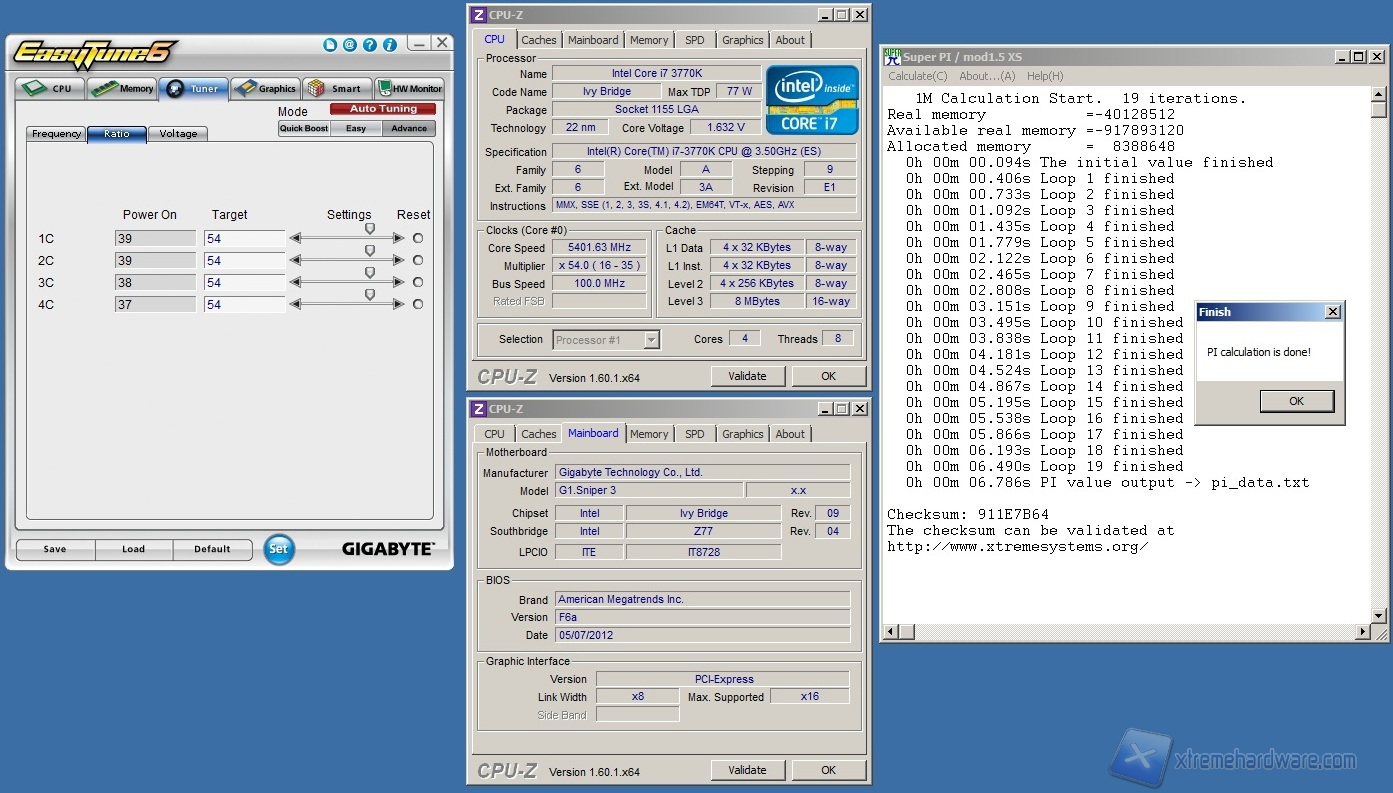Image resolution: width=1393 pixels, height=793 pixels.
Task: Click the 1C Target ratio input field
Action: click(x=244, y=239)
